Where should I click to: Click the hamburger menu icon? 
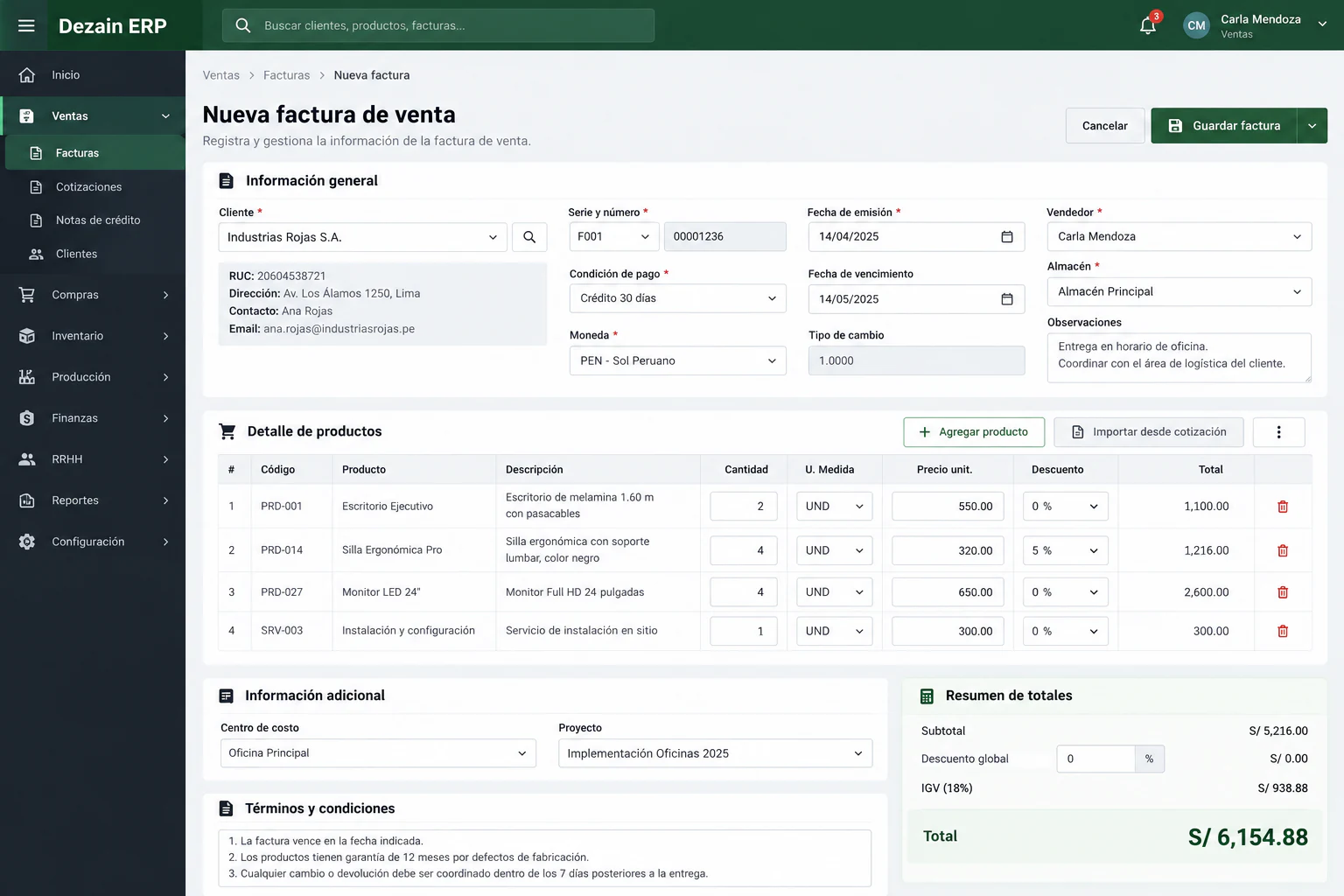[x=26, y=25]
